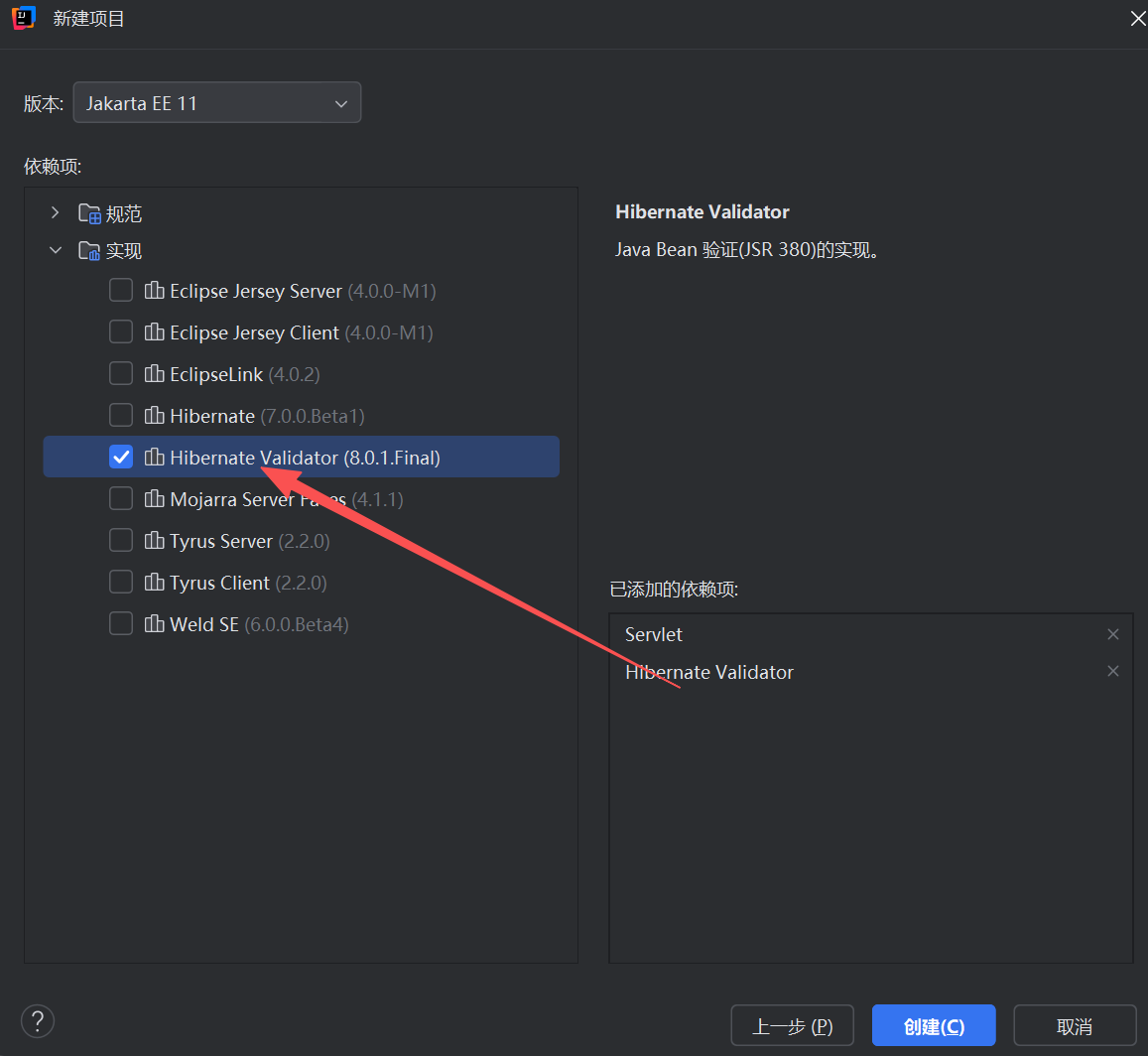Click the 实现 folder label
The width and height of the screenshot is (1148, 1056).
pos(124,251)
